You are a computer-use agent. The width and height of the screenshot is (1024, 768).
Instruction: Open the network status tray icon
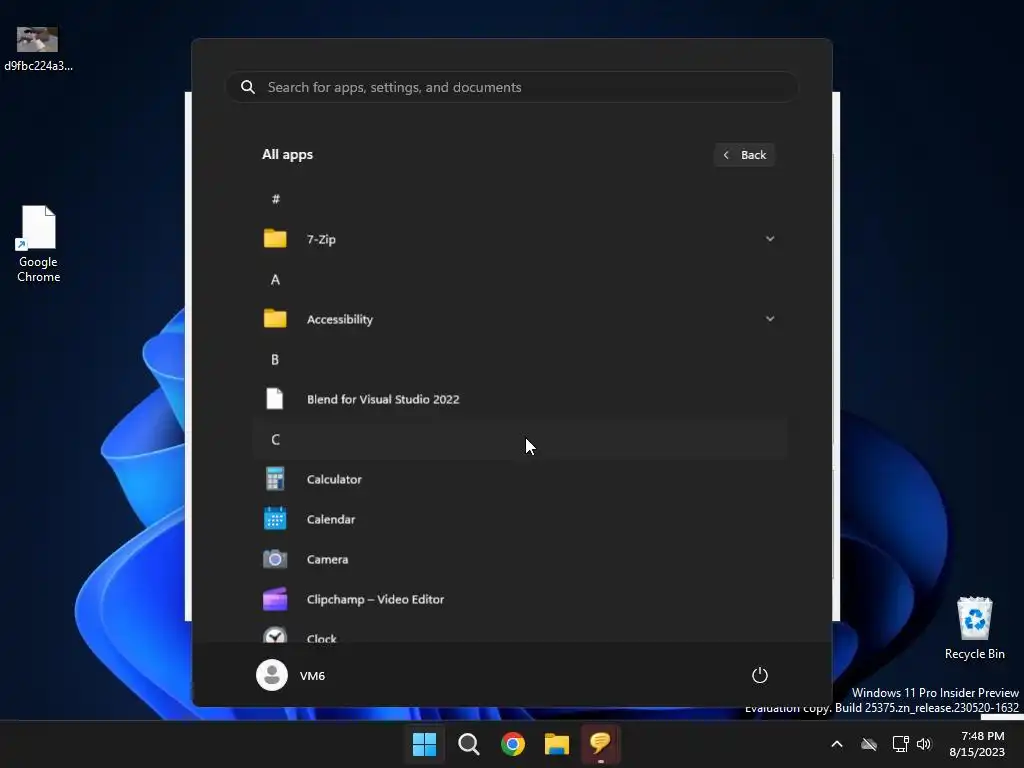[x=900, y=744]
